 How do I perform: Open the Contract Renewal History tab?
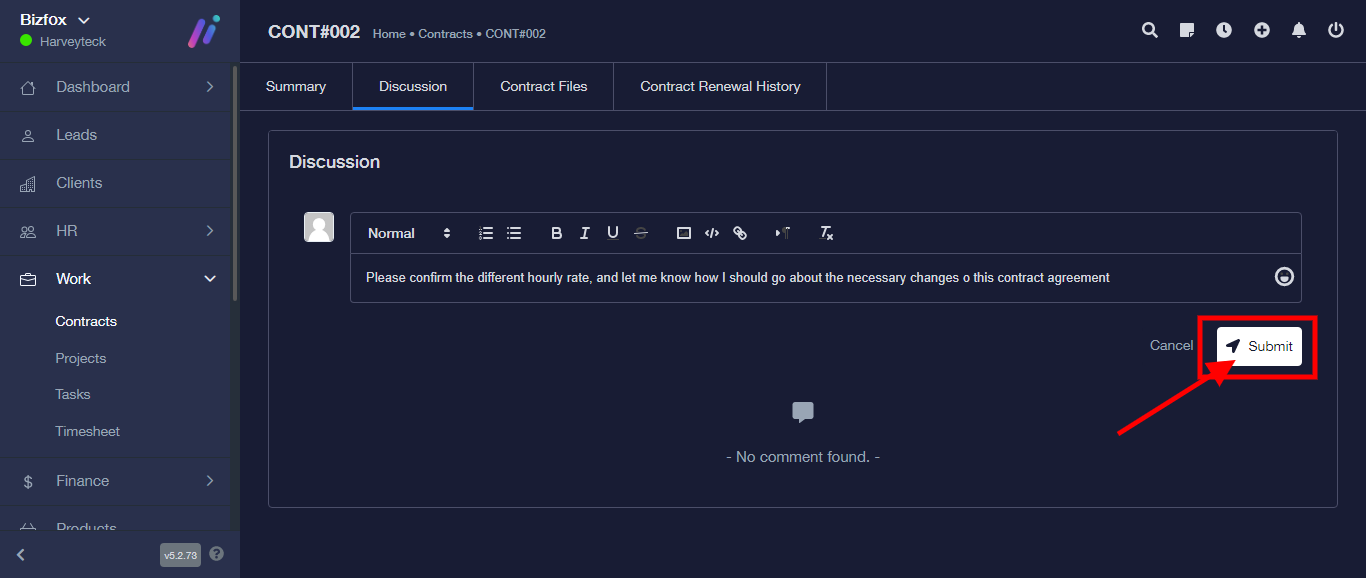click(720, 87)
